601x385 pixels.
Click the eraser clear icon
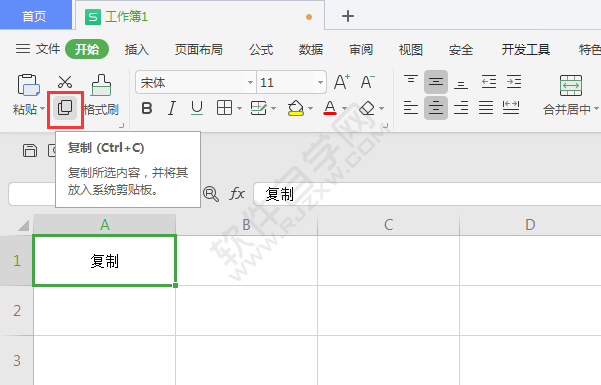click(367, 109)
